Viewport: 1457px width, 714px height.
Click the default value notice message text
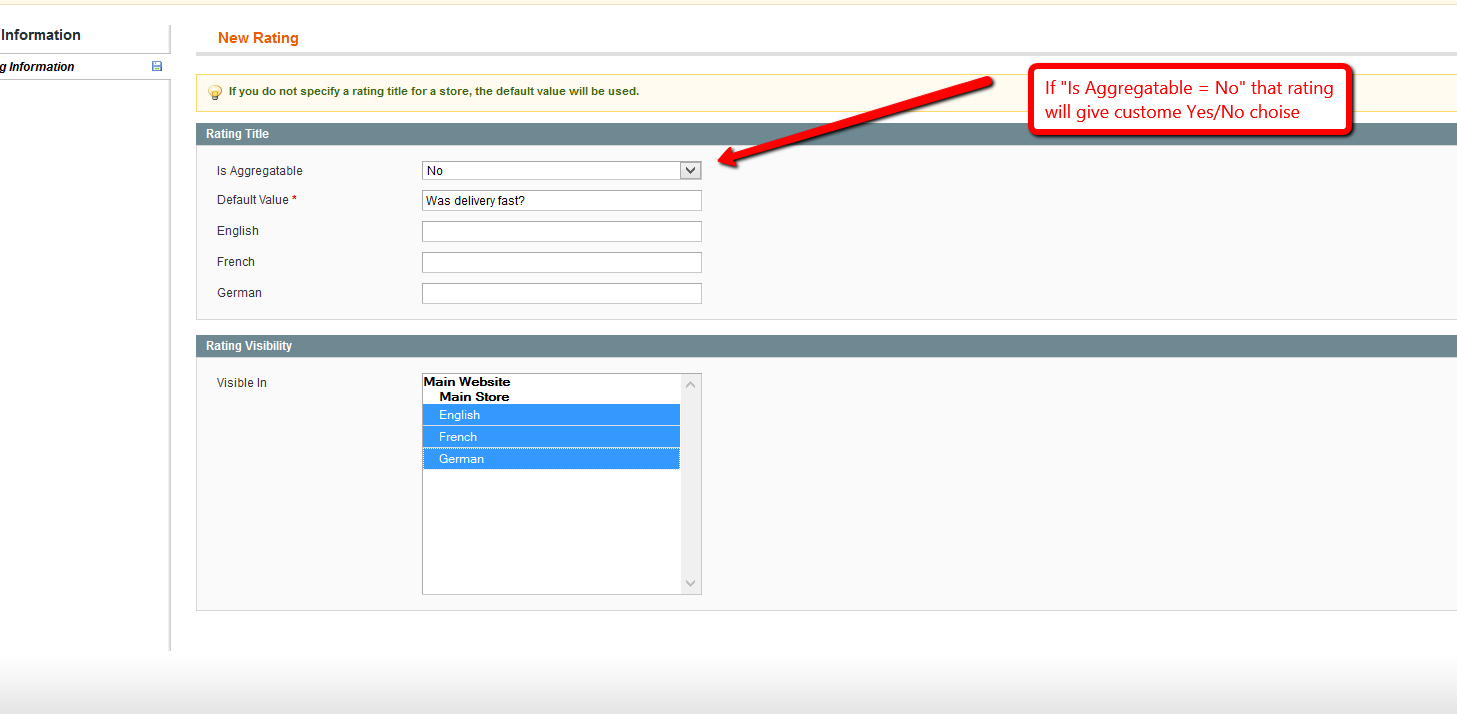434,91
